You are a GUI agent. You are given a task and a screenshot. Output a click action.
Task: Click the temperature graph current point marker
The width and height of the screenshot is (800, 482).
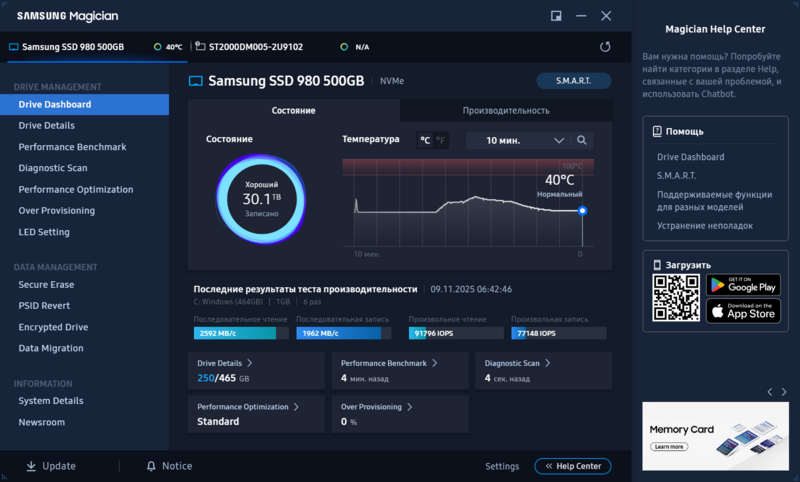pyautogui.click(x=582, y=211)
